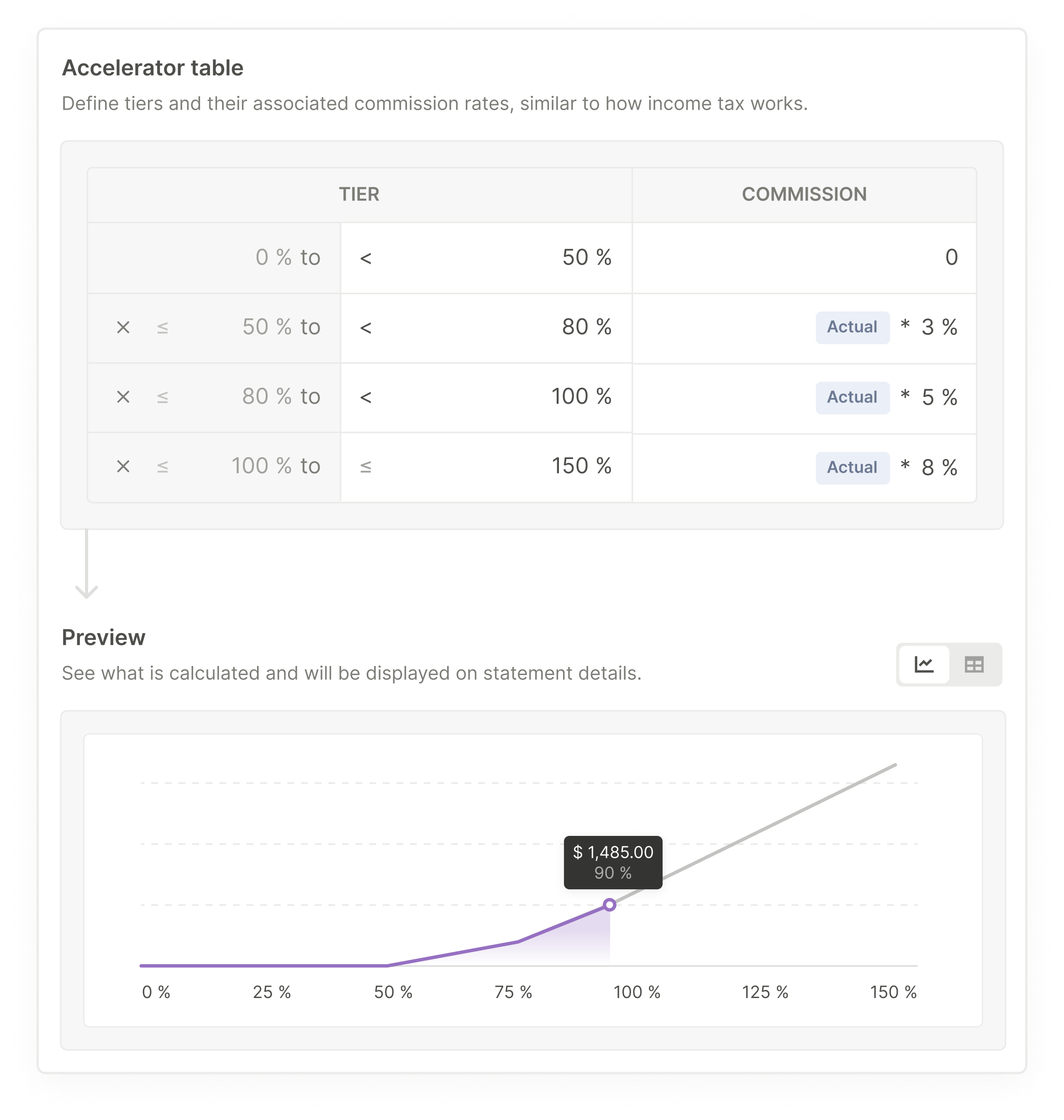Image resolution: width=1064 pixels, height=1120 pixels.
Task: Edit the 50 % upper tier value
Action: (x=586, y=258)
